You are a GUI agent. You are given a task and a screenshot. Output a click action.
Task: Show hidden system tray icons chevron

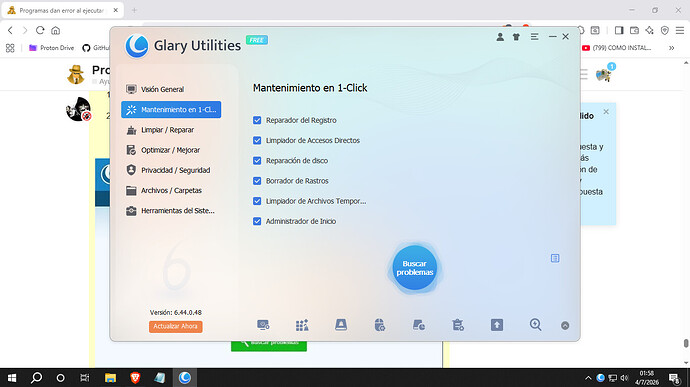pyautogui.click(x=588, y=378)
